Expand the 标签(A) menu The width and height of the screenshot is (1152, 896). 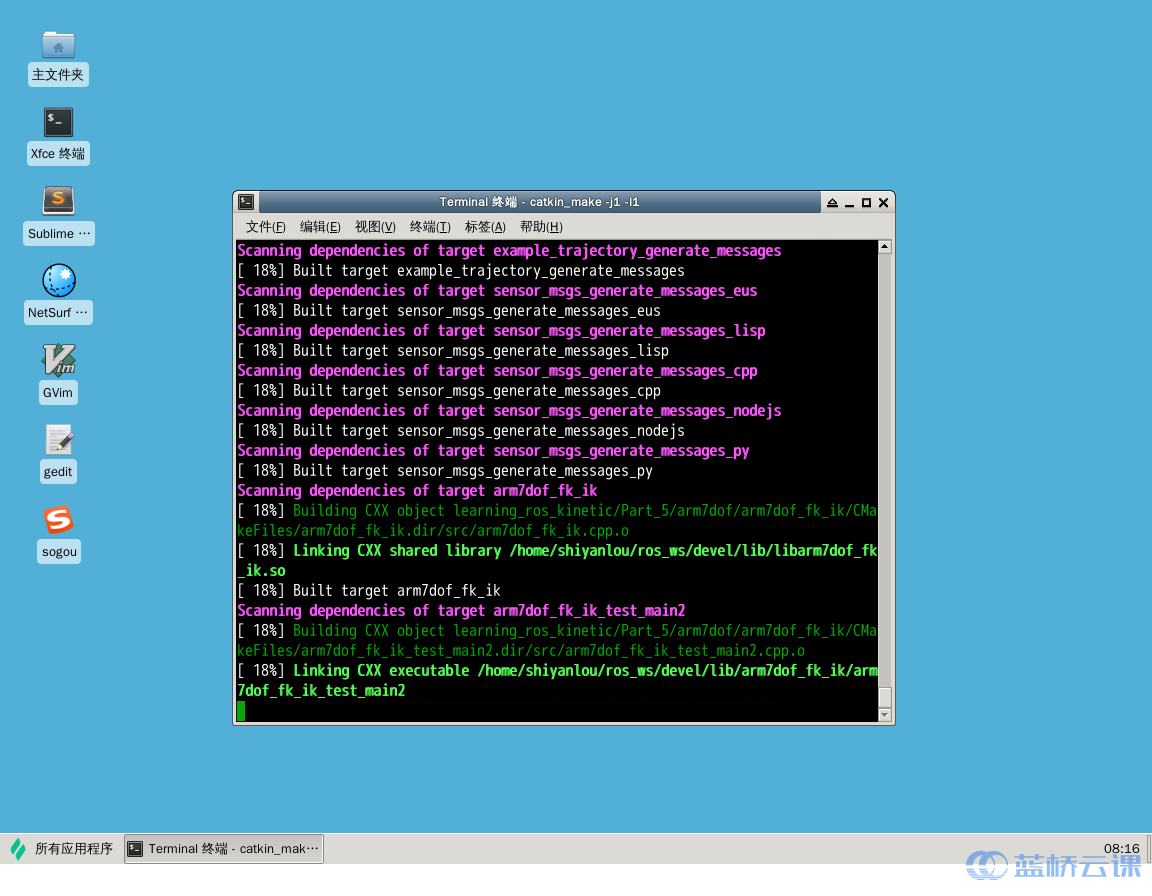click(x=485, y=227)
